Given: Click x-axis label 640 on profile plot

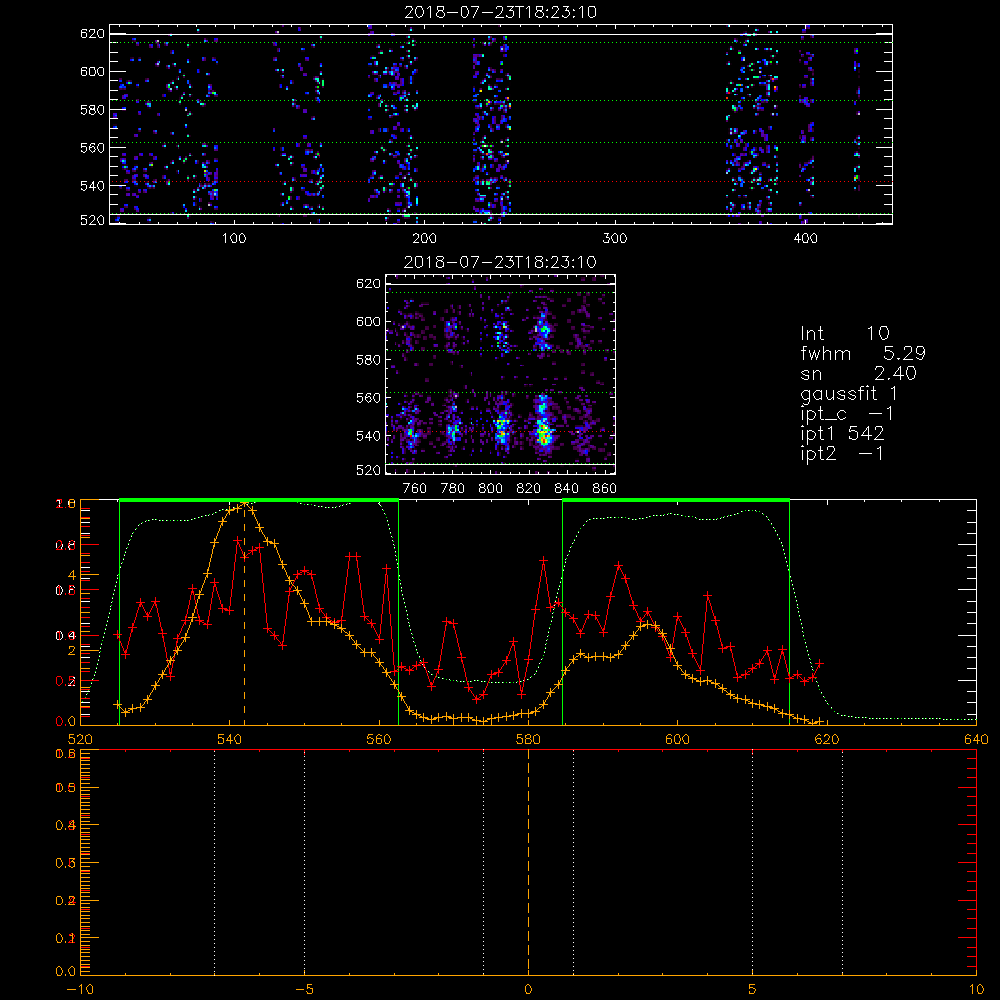Looking at the screenshot, I should 976,739.
